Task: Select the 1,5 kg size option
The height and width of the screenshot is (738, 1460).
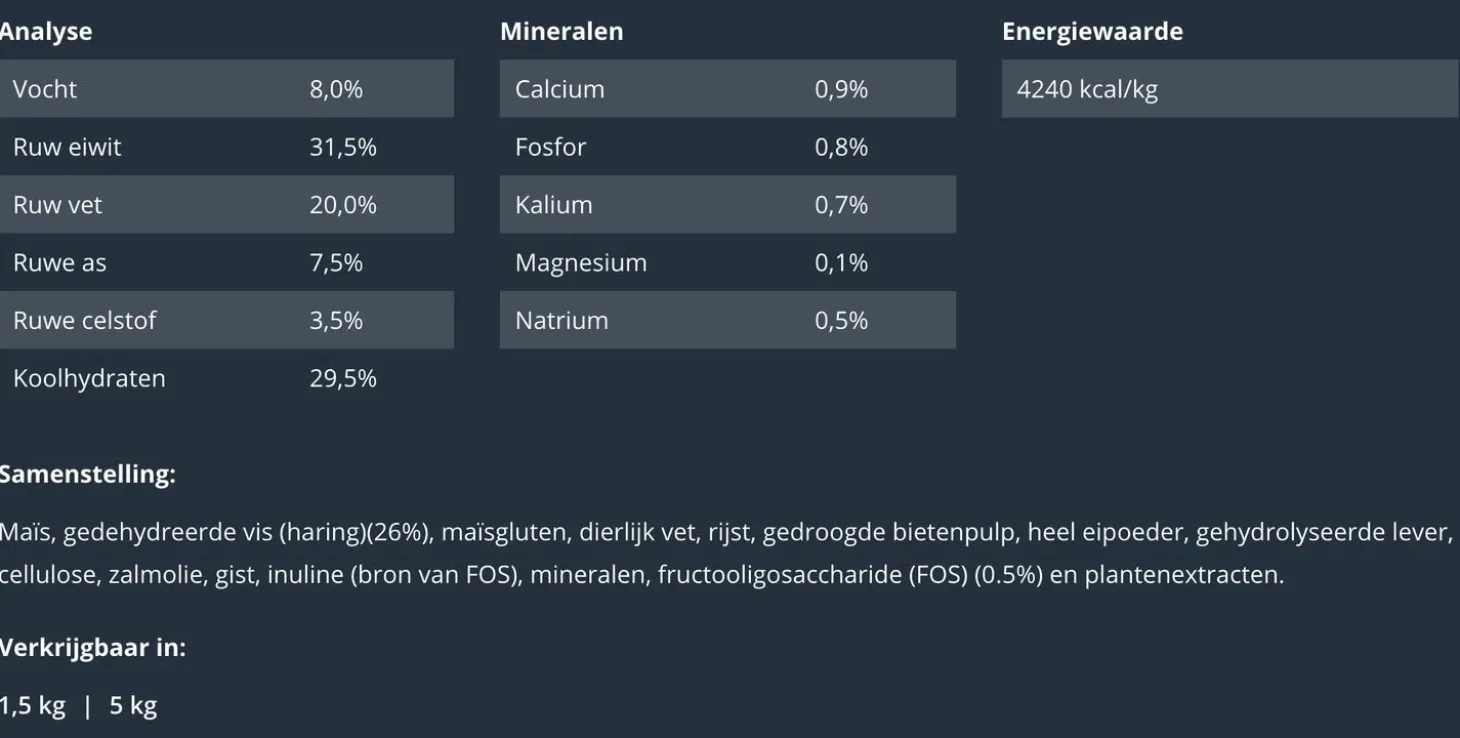Action: click(32, 706)
